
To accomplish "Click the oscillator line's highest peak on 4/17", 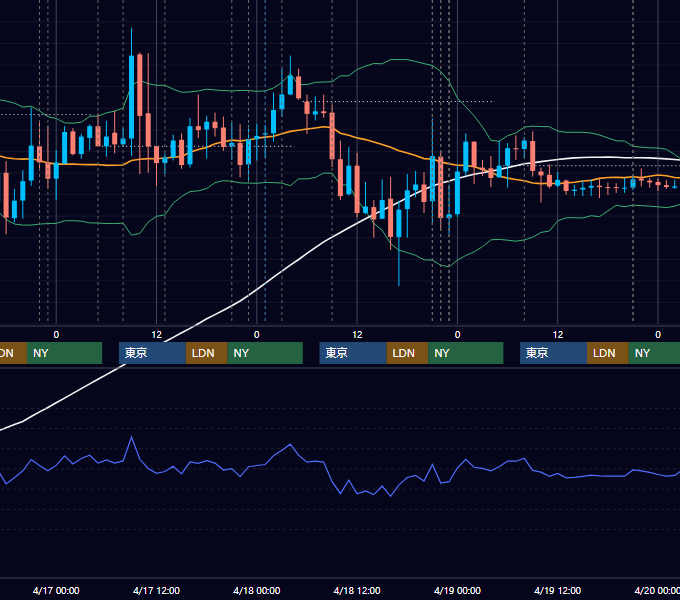I will pyautogui.click(x=131, y=437).
